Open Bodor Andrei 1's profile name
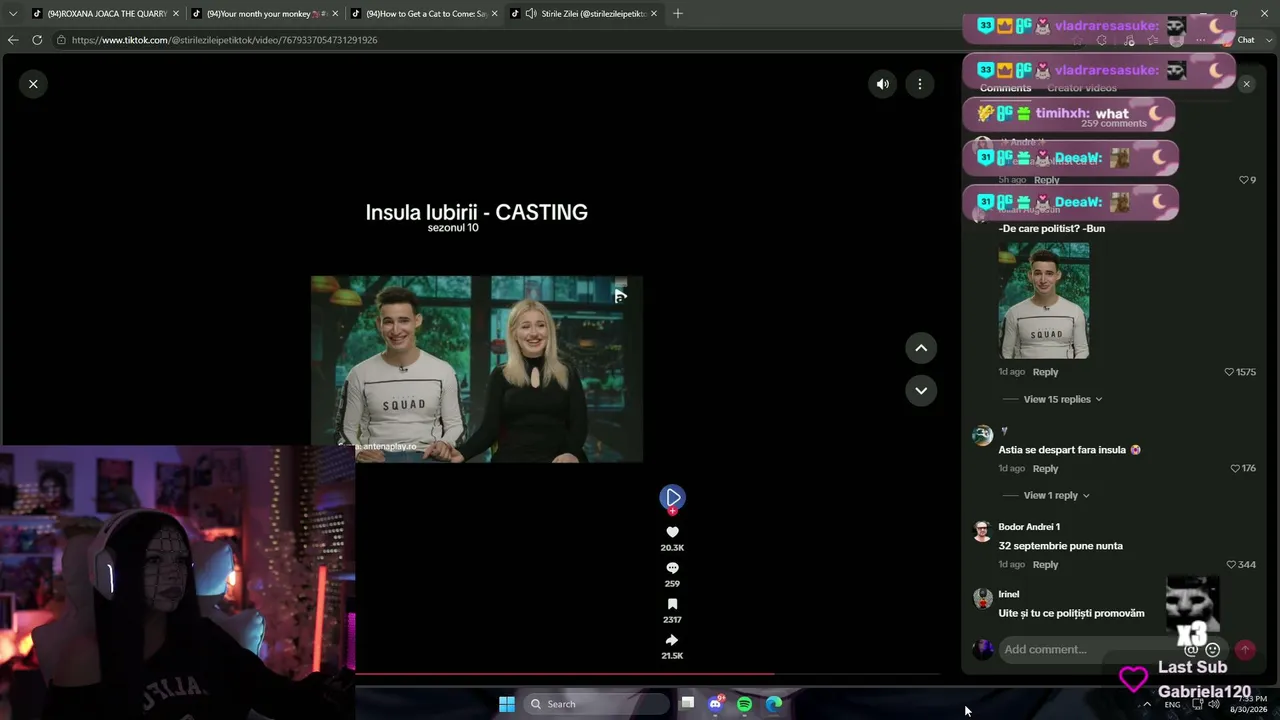1280x720 pixels. (x=1029, y=527)
